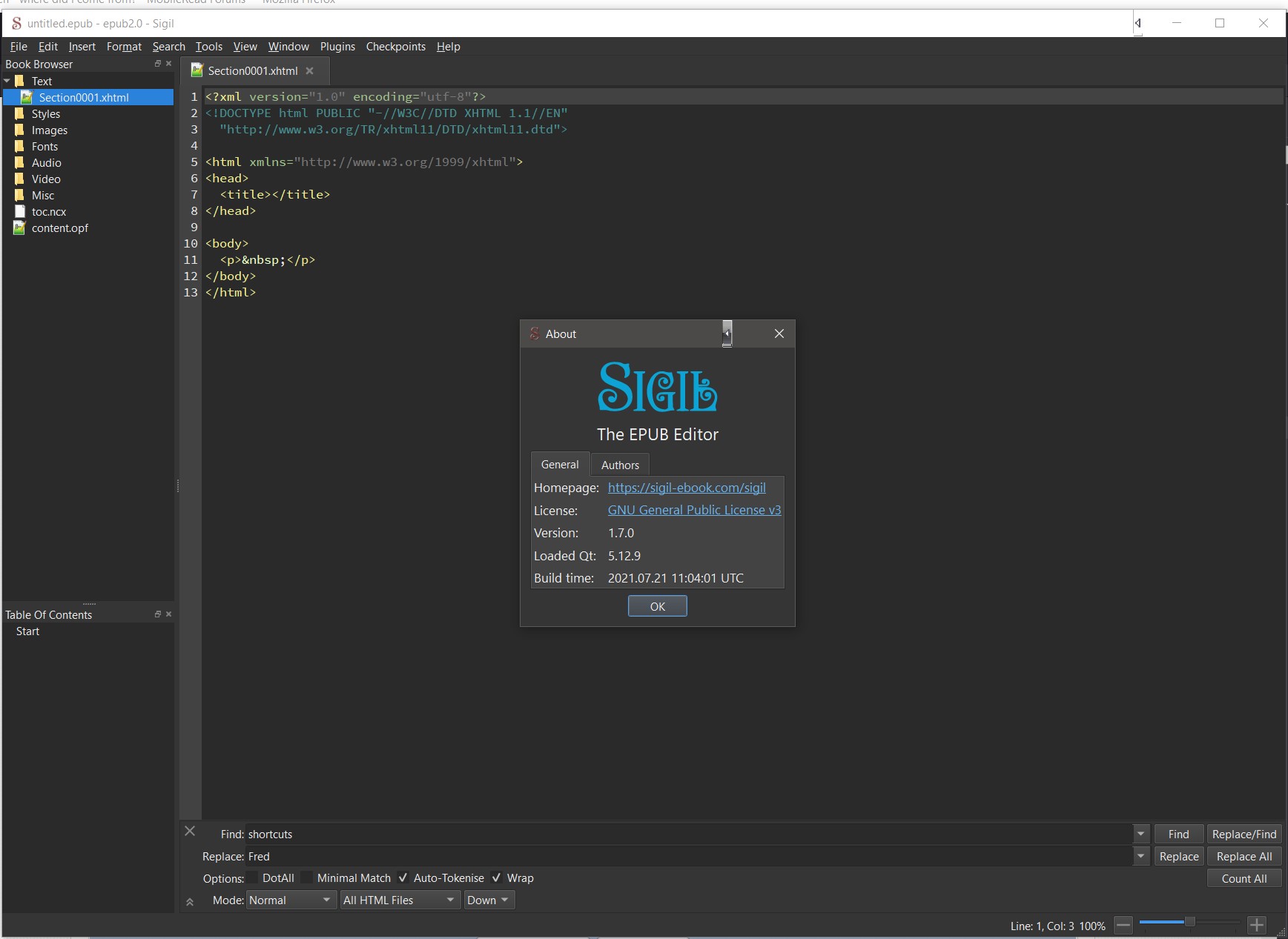Float the Book Browser panel
This screenshot has width=1288, height=939.
[157, 64]
